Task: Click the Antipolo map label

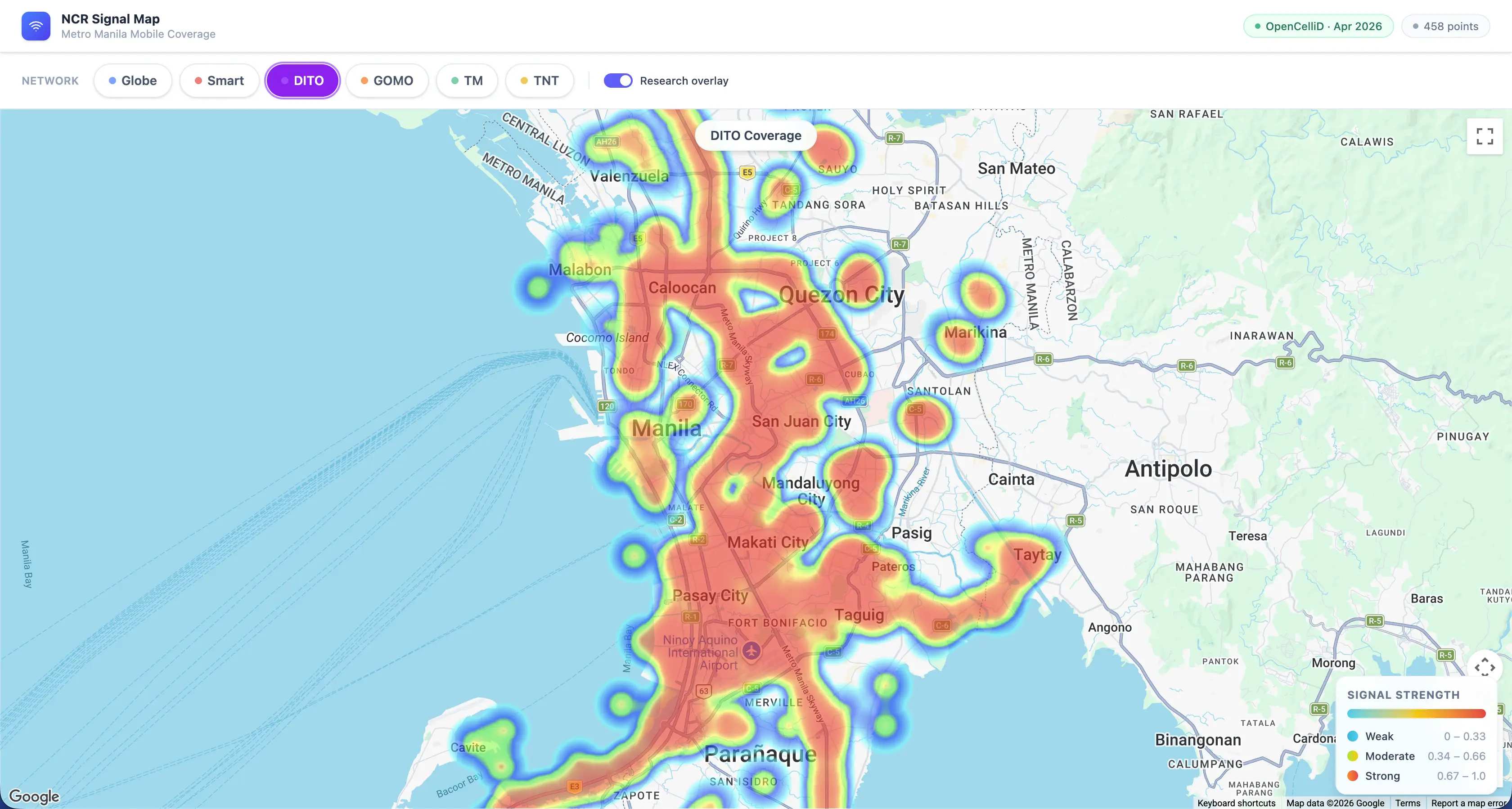Action: 1168,468
